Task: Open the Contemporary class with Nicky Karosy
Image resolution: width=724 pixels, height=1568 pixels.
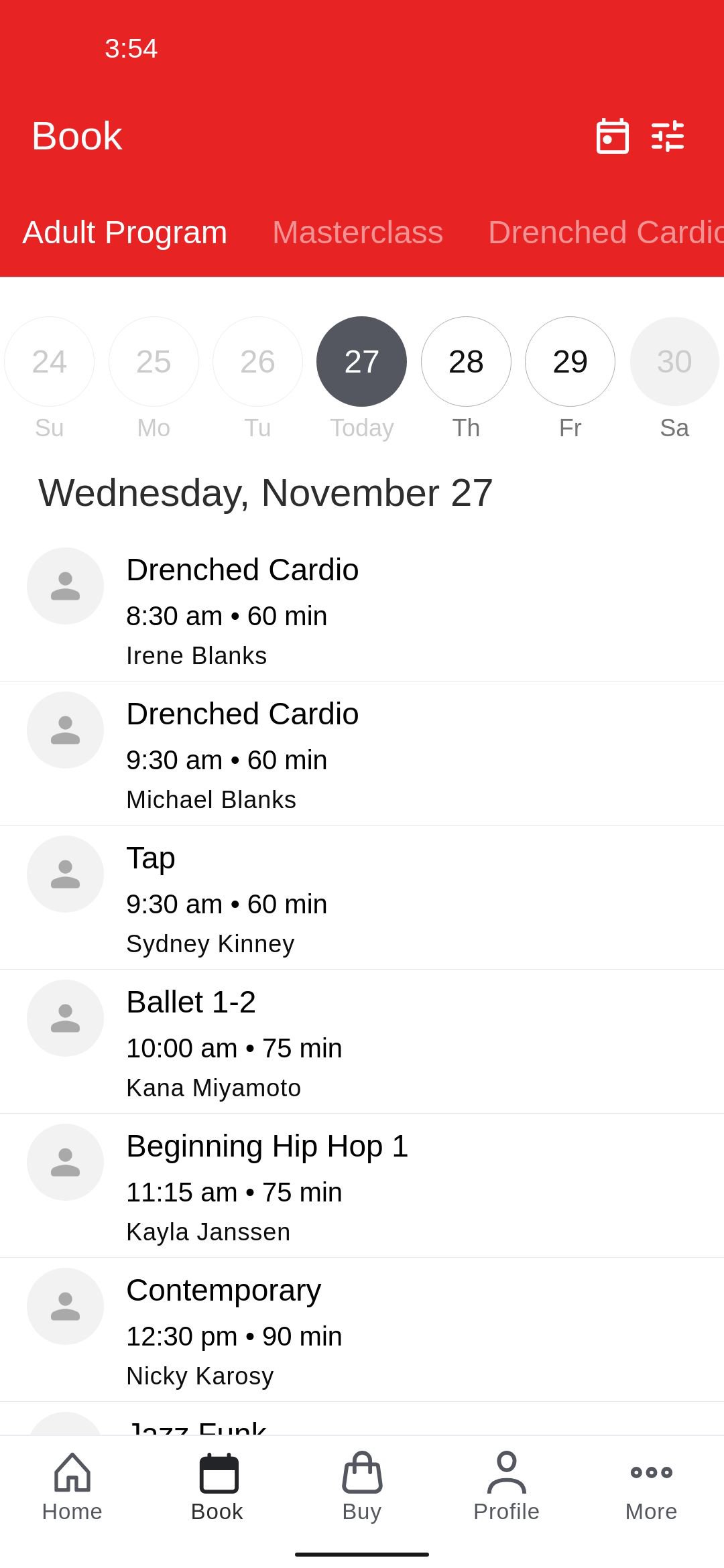Action: click(362, 1330)
